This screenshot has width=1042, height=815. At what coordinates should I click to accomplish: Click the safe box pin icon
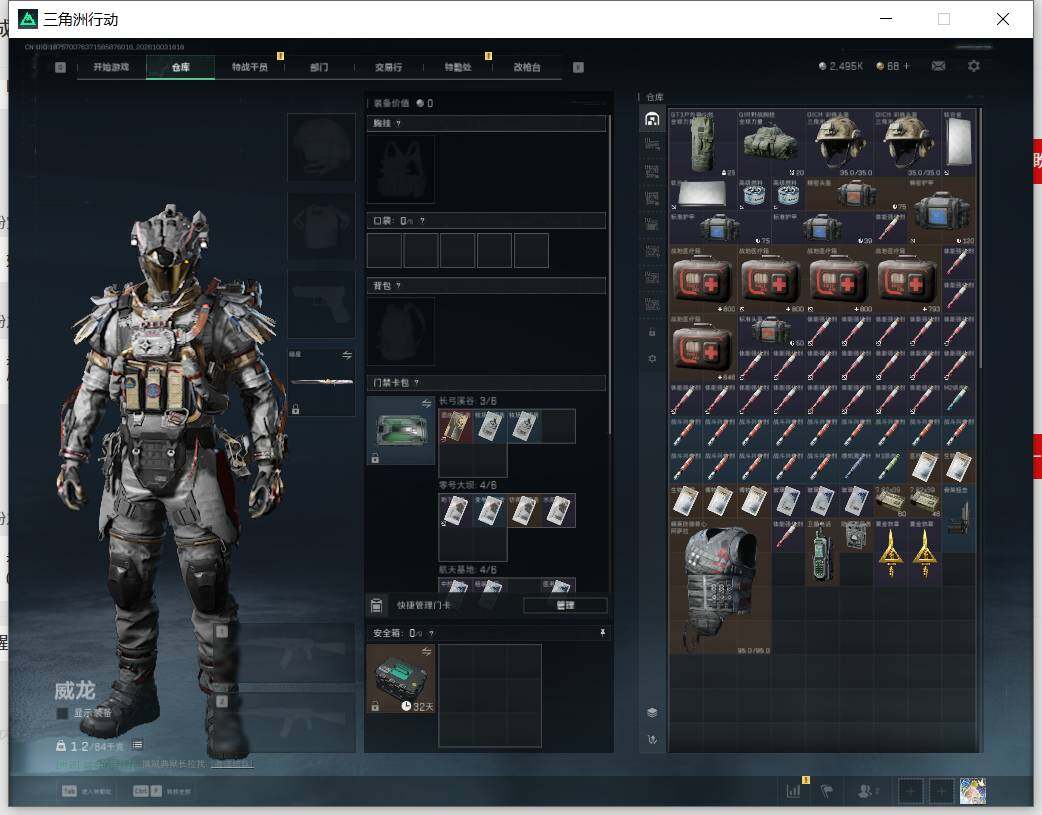[603, 633]
